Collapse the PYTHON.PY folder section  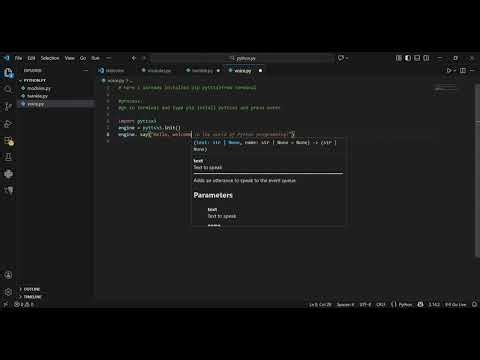click(x=33, y=80)
